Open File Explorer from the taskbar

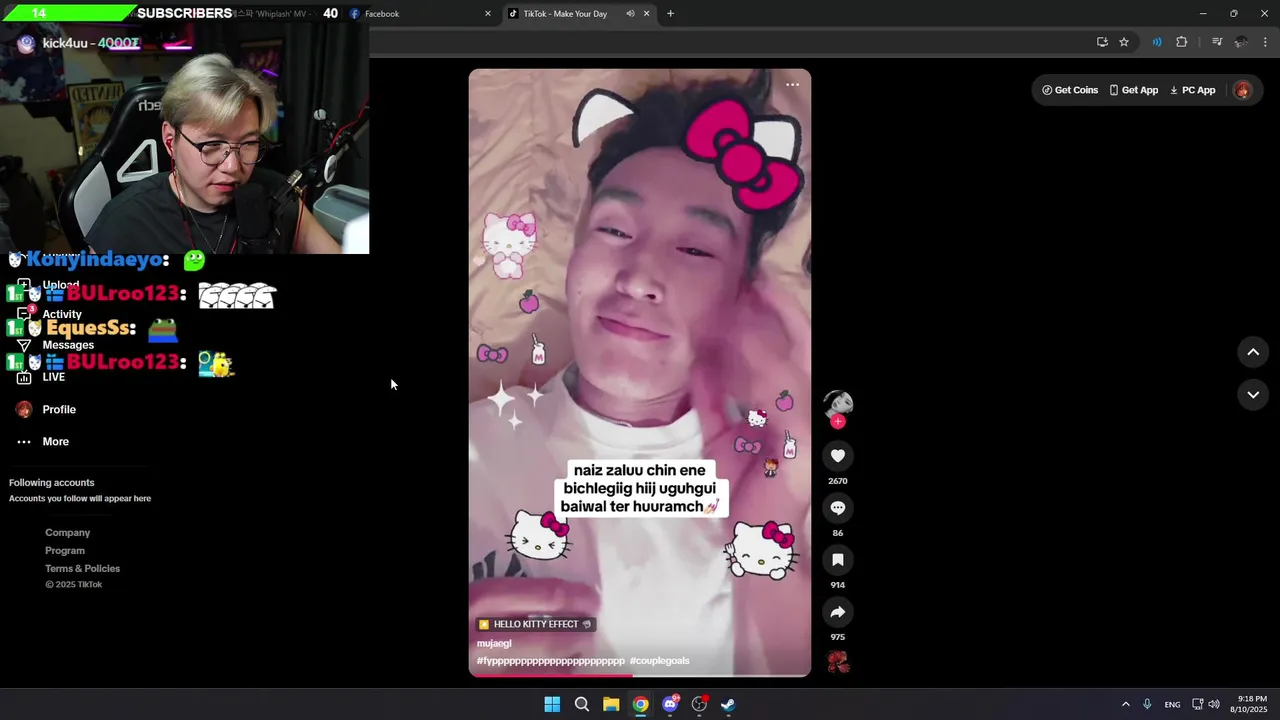611,704
